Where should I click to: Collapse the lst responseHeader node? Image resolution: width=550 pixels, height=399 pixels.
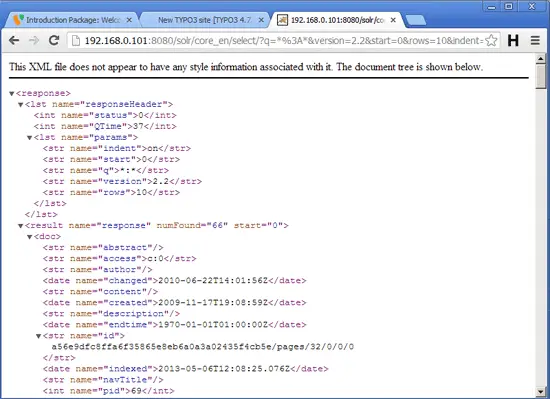[21, 104]
